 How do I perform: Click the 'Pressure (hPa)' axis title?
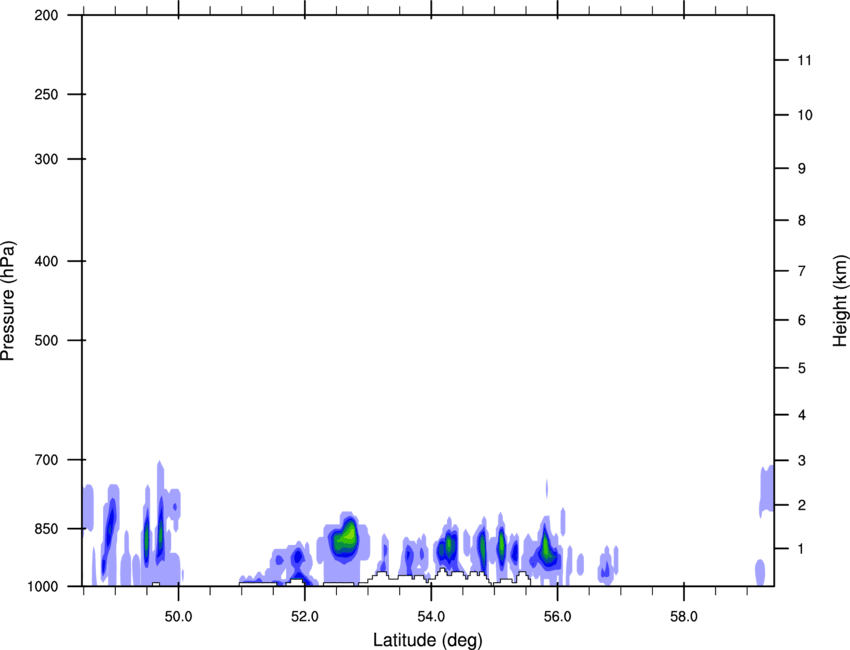coord(8,300)
